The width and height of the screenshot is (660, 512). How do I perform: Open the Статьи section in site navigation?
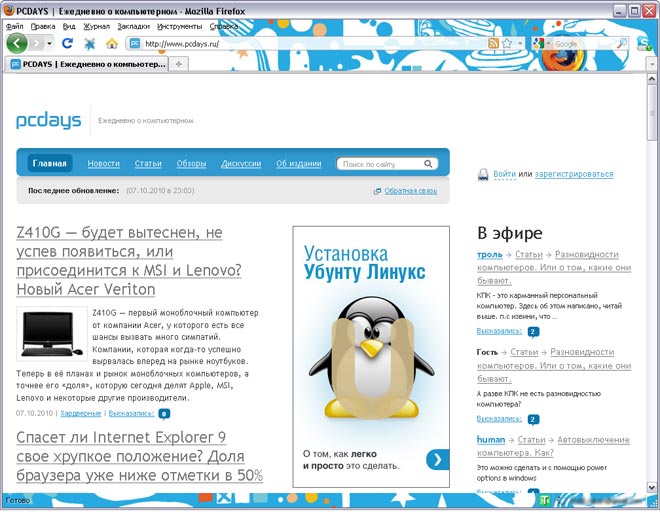(148, 163)
